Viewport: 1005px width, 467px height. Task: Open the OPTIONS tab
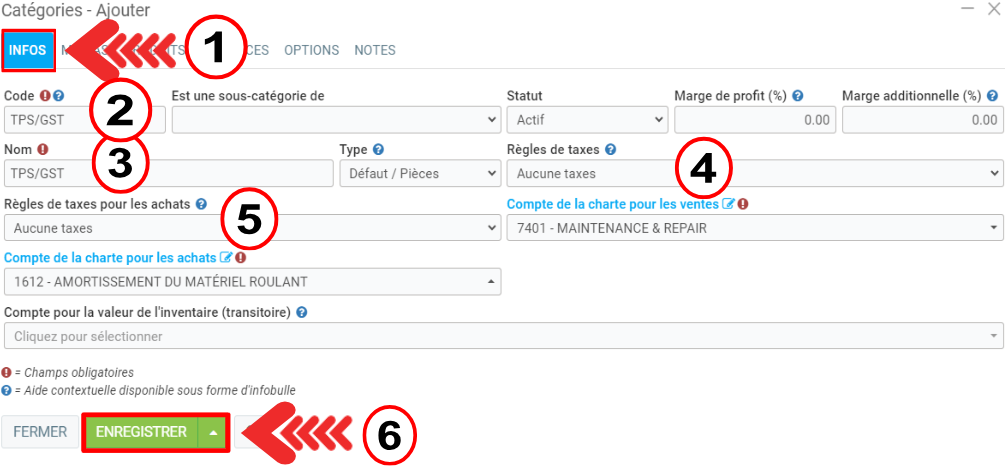pos(311,50)
